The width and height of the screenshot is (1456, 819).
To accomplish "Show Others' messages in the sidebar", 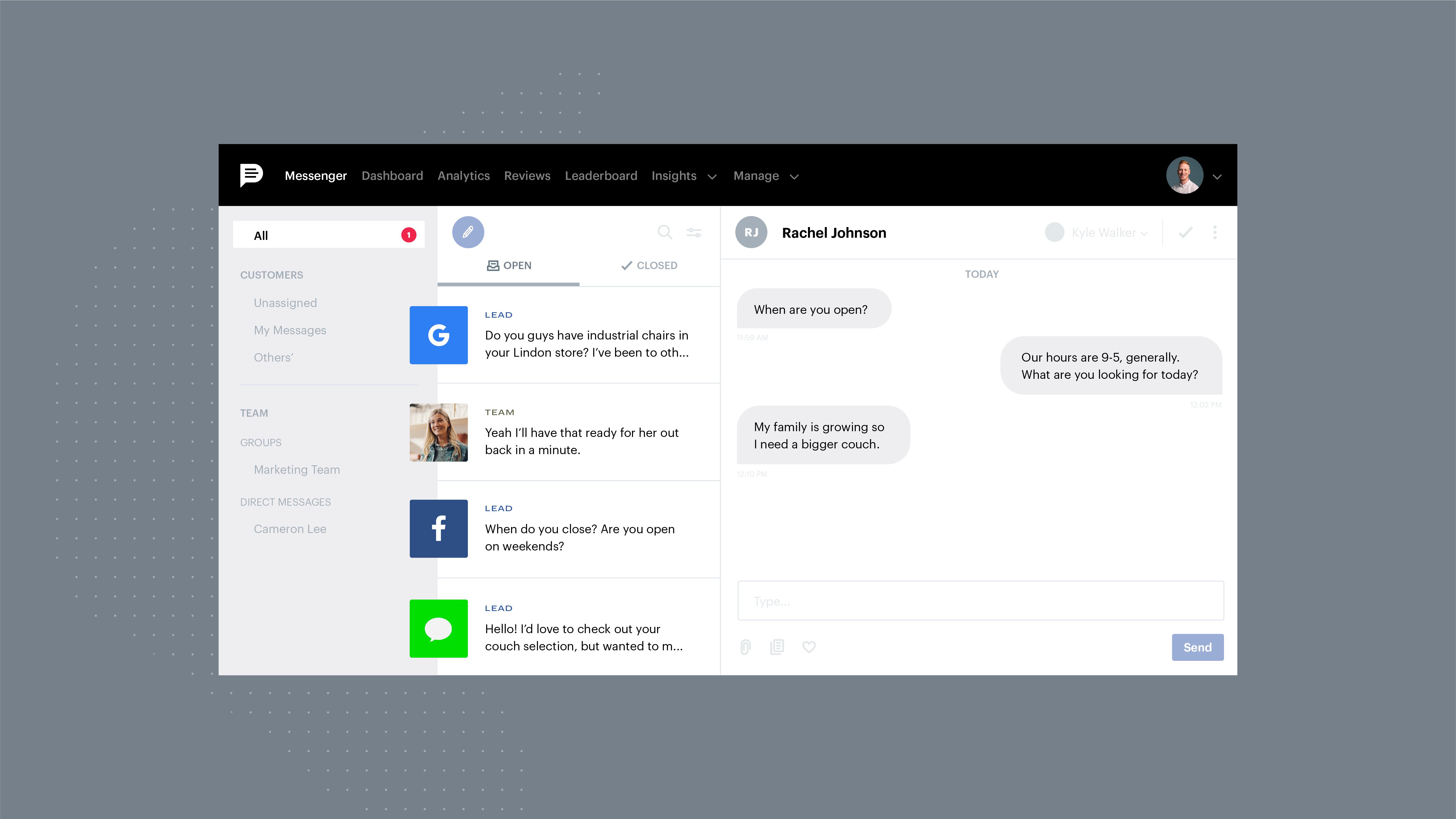I will click(274, 357).
